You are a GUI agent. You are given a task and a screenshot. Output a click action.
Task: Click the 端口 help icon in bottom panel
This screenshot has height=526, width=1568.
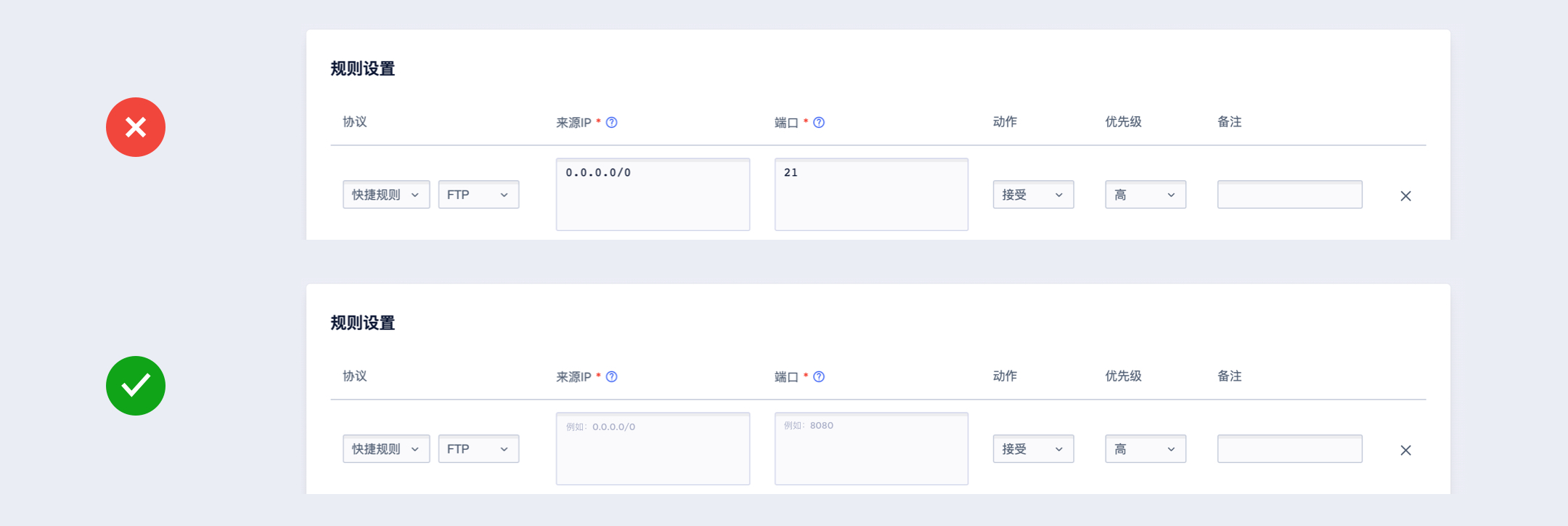[819, 376]
